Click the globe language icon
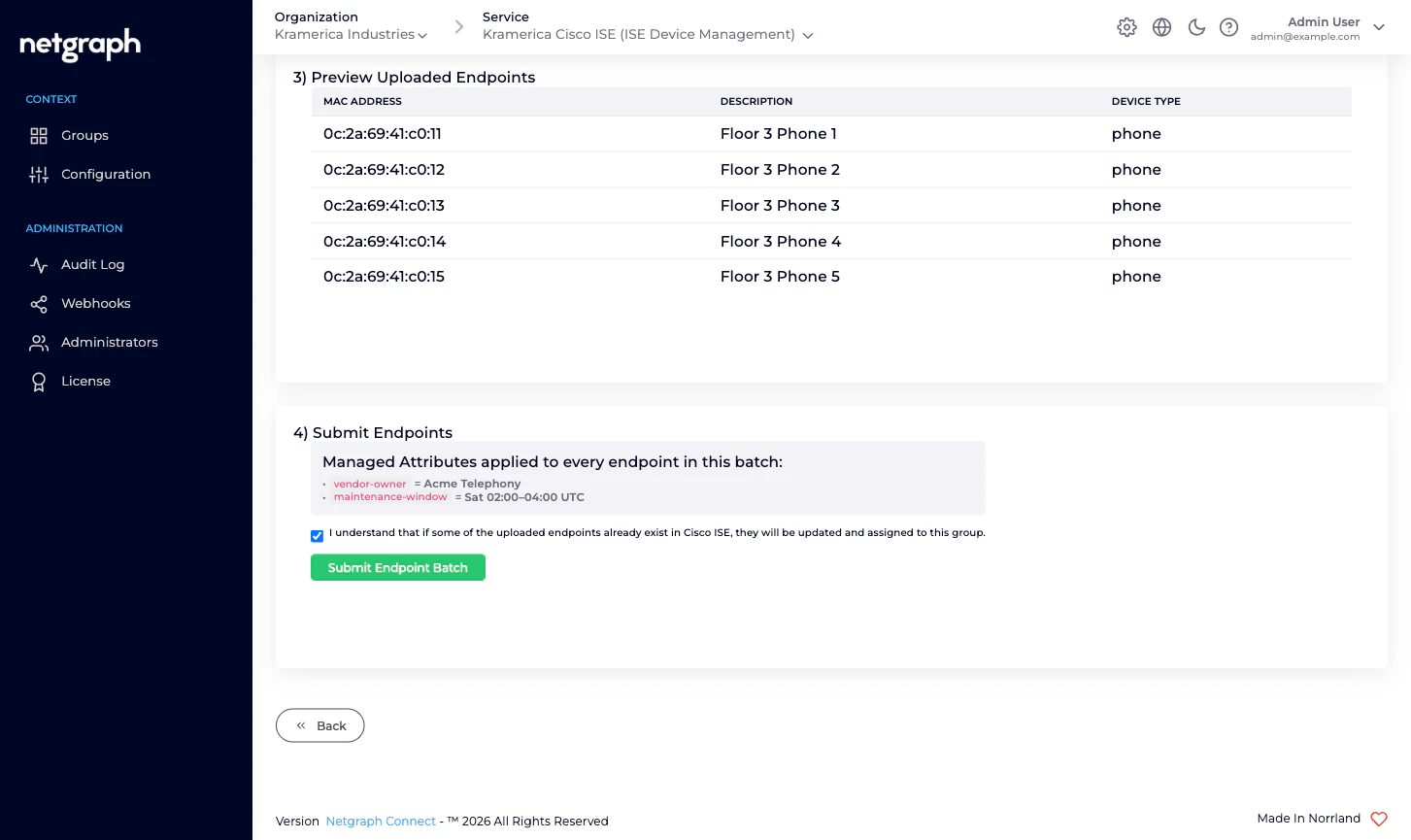 pos(1161,27)
